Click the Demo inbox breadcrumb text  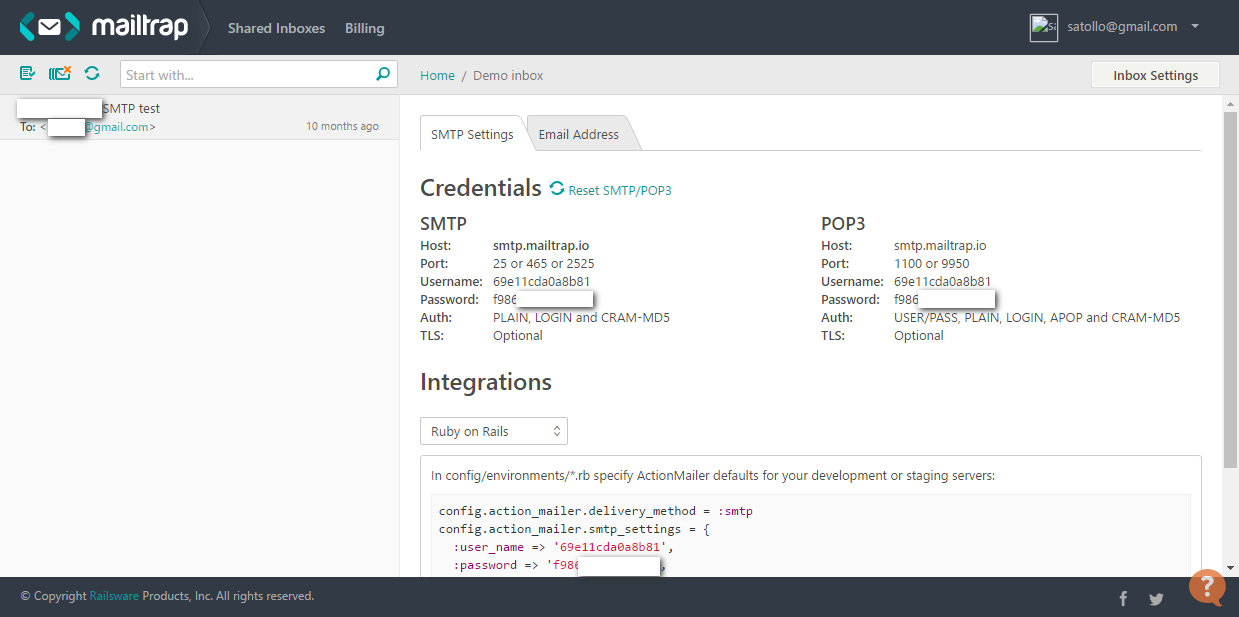click(x=508, y=75)
